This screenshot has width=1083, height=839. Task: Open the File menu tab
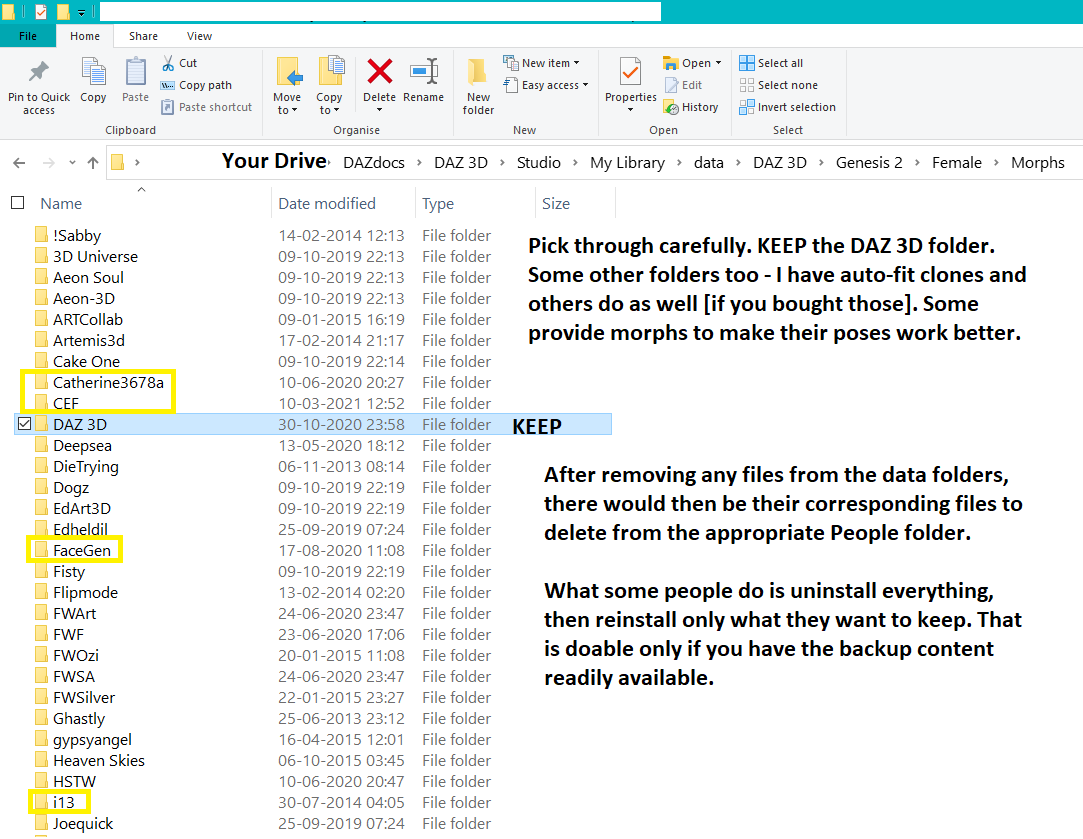28,36
